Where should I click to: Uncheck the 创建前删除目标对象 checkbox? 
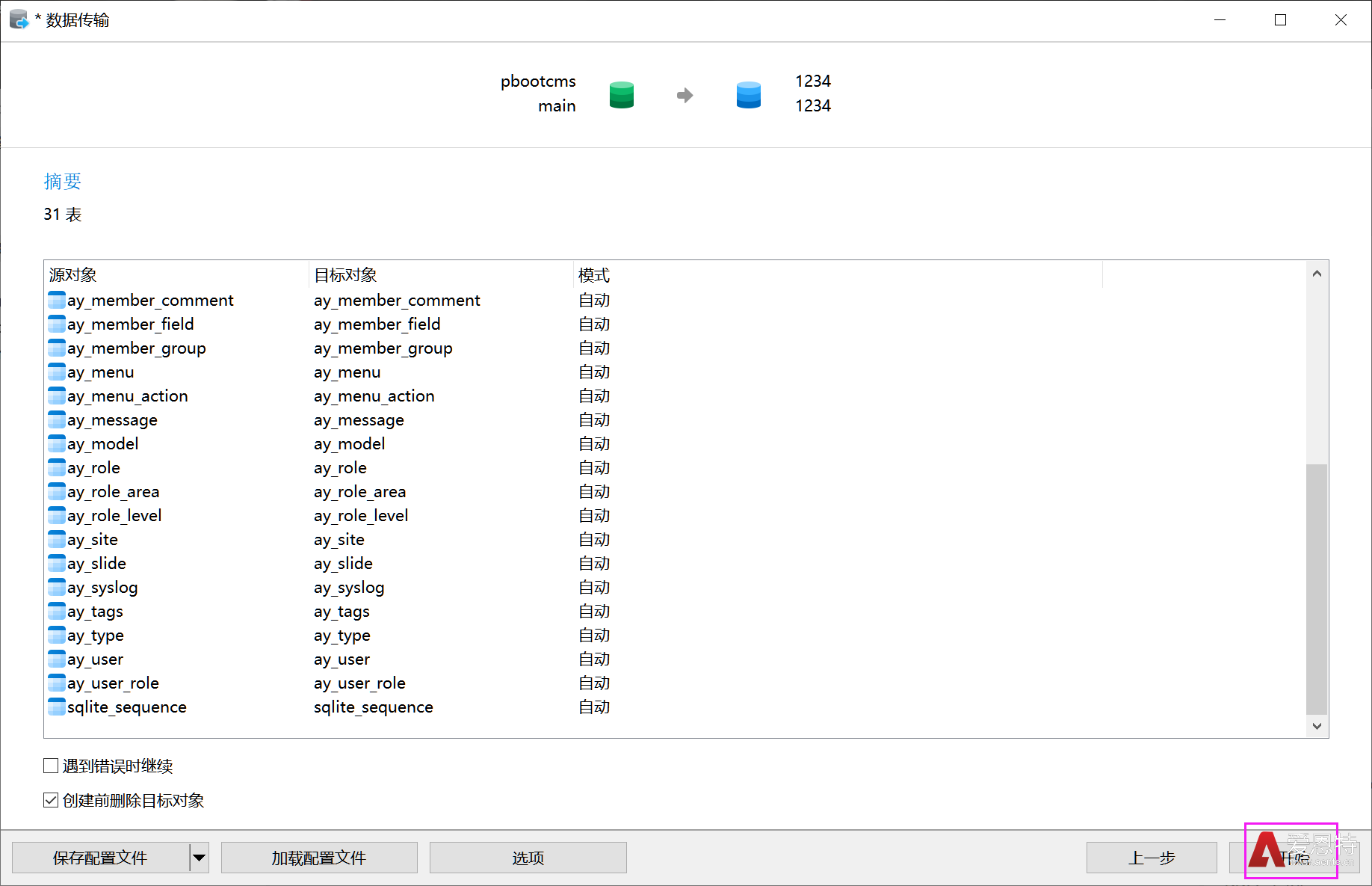pos(51,800)
